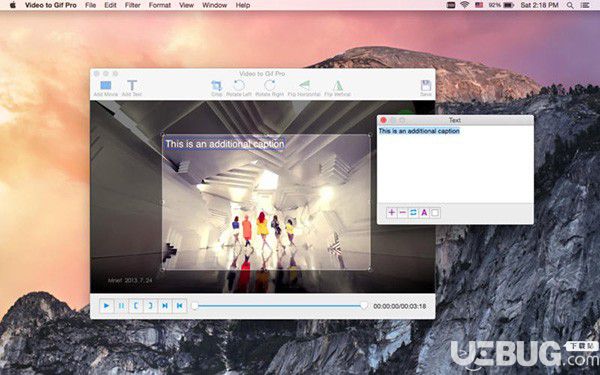The width and height of the screenshot is (600, 375).
Task: Rotate the video right
Action: [x=269, y=88]
